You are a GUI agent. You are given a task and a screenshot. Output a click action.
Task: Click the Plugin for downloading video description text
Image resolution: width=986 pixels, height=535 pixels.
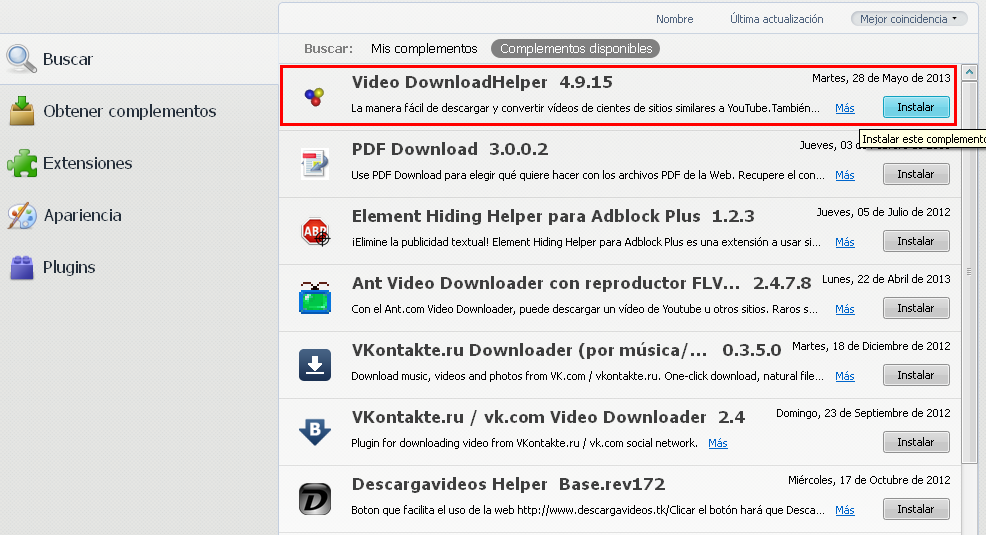coord(524,443)
